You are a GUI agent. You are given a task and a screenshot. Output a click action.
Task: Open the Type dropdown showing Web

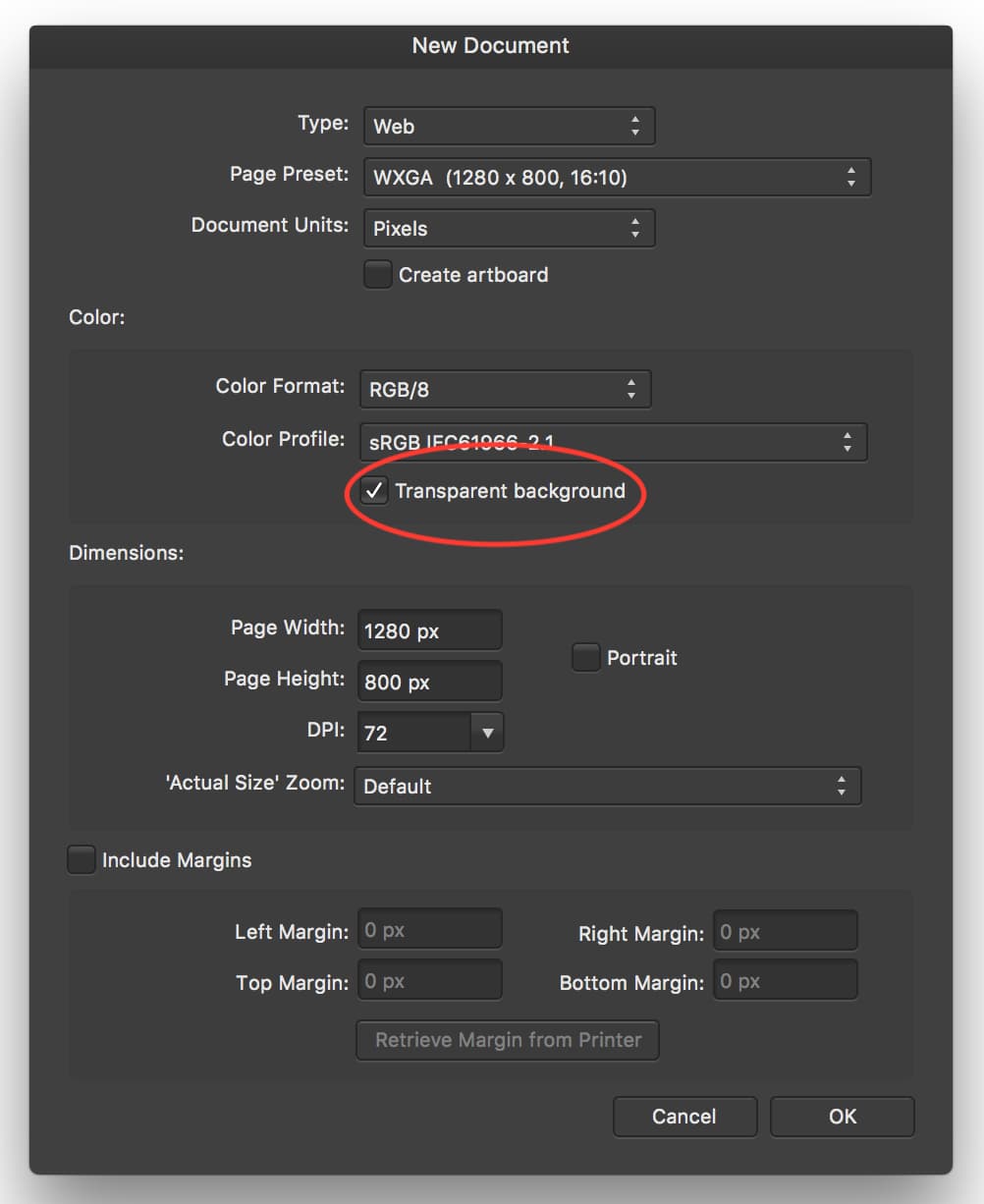(508, 126)
